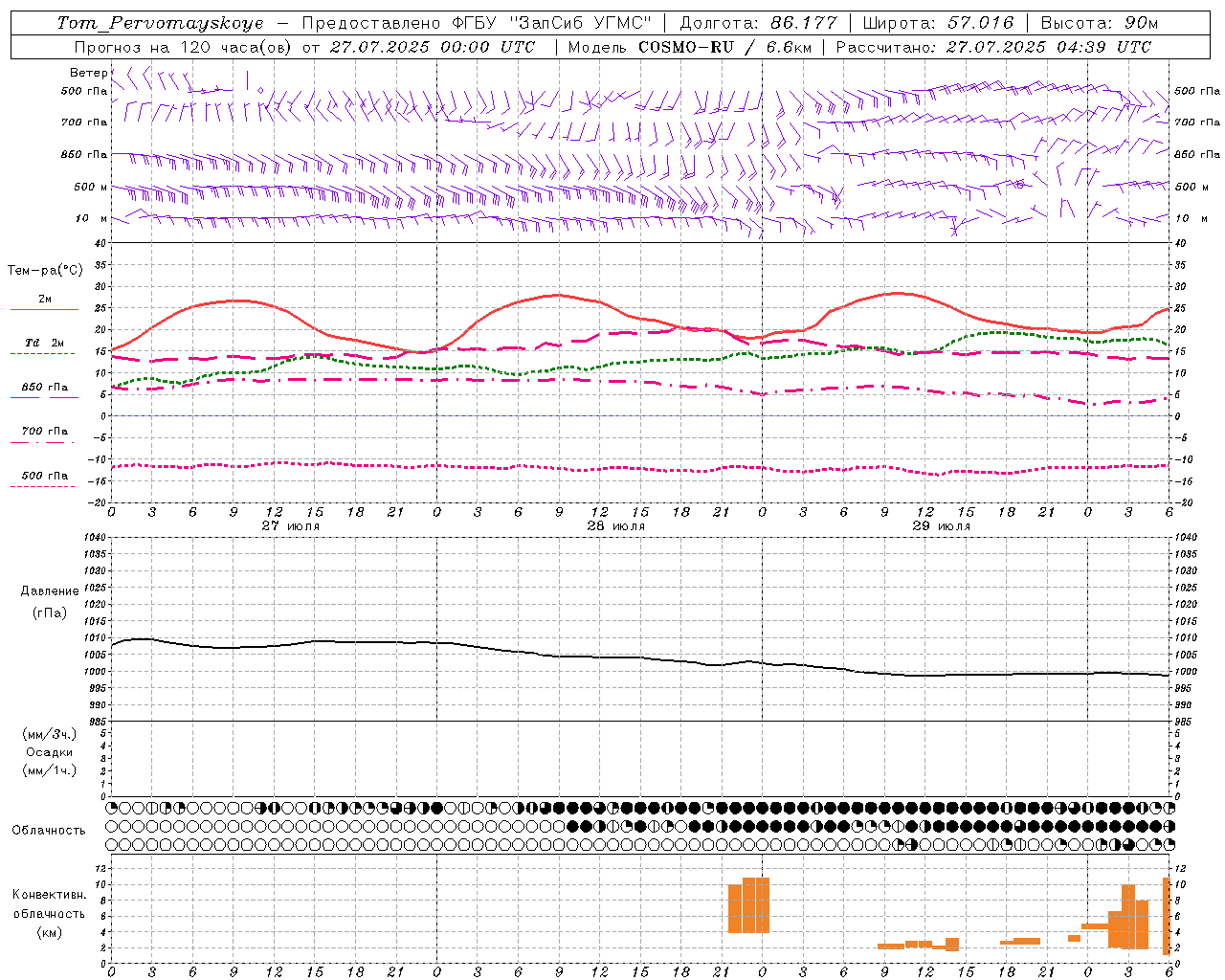Click the pink dash-dot swatch under legend "700 гПа"
Screen dimensions: 1225x980
coord(43,442)
